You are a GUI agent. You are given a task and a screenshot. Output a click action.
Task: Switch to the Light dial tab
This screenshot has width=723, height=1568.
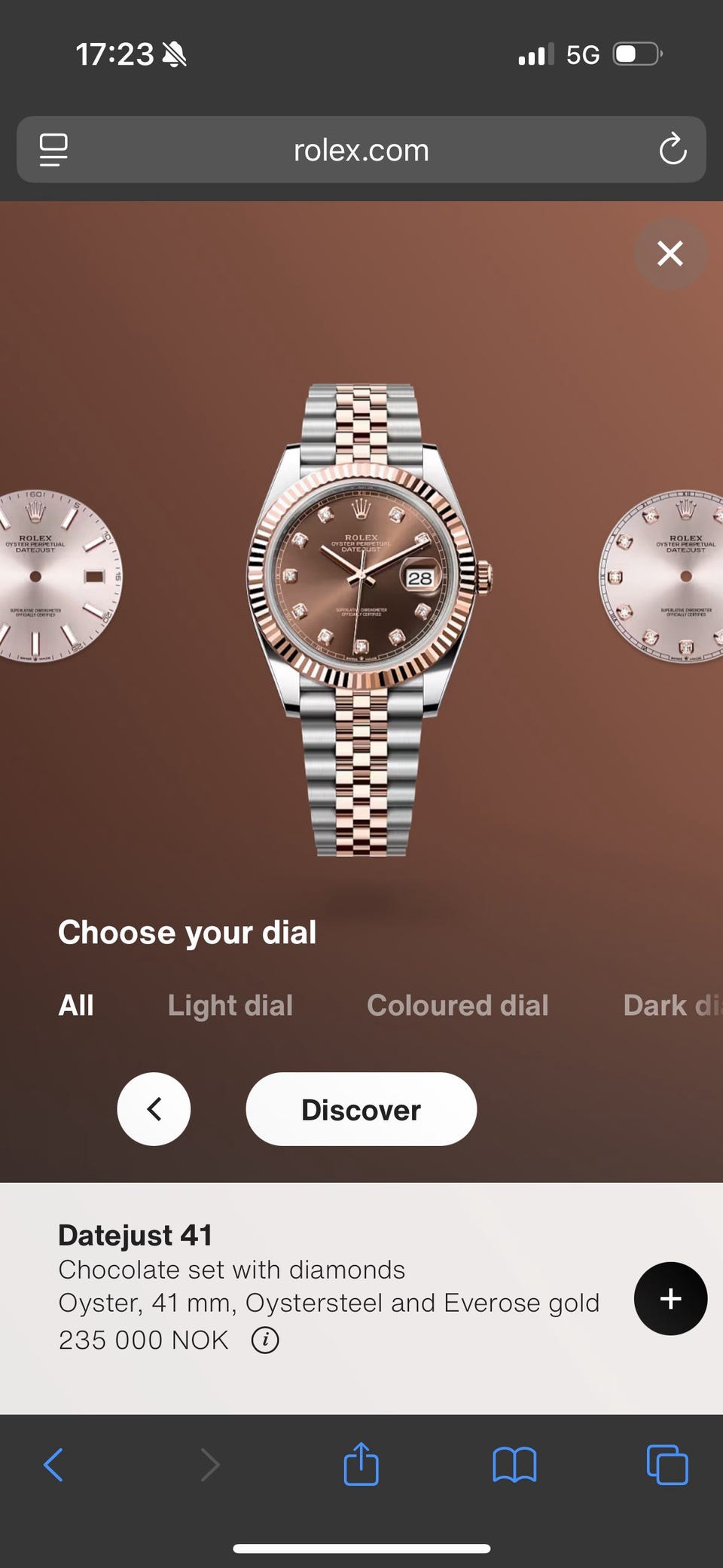coord(230,1005)
